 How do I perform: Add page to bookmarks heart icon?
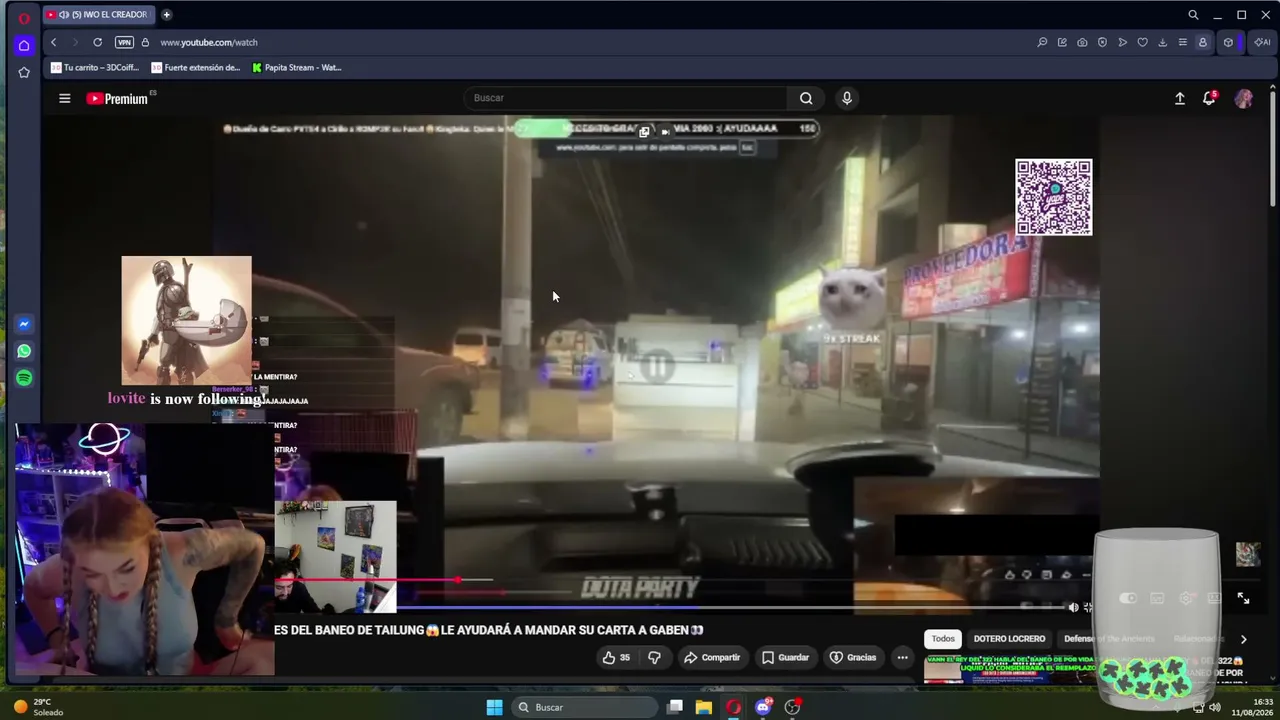click(1142, 42)
